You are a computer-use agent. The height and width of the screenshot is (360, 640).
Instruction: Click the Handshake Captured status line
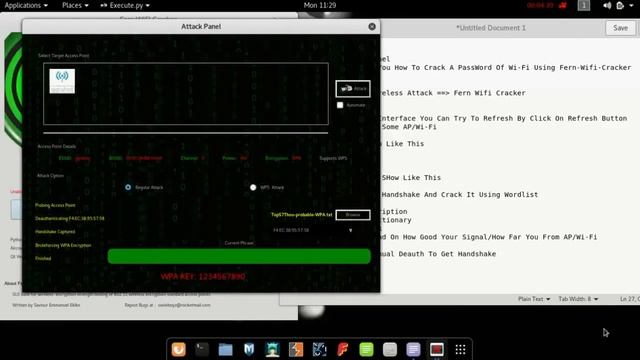(x=55, y=232)
